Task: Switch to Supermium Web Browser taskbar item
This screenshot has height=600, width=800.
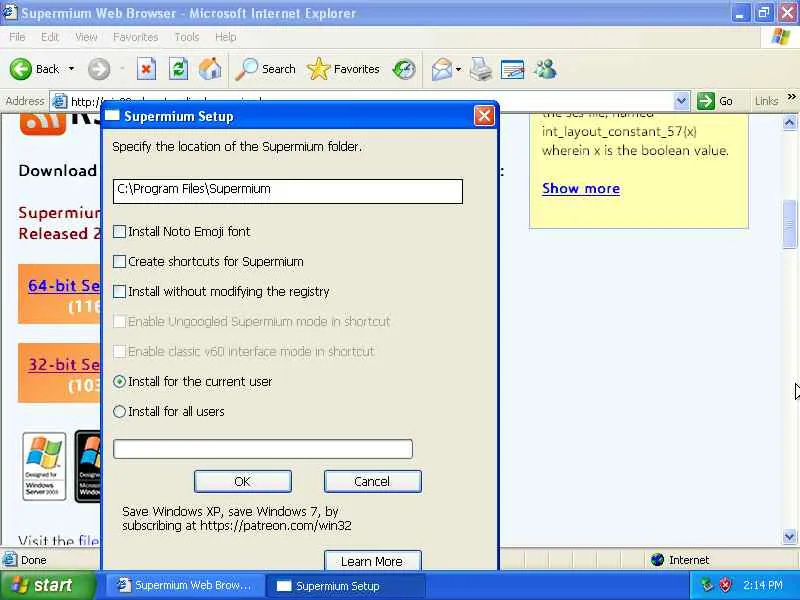Action: [185, 585]
